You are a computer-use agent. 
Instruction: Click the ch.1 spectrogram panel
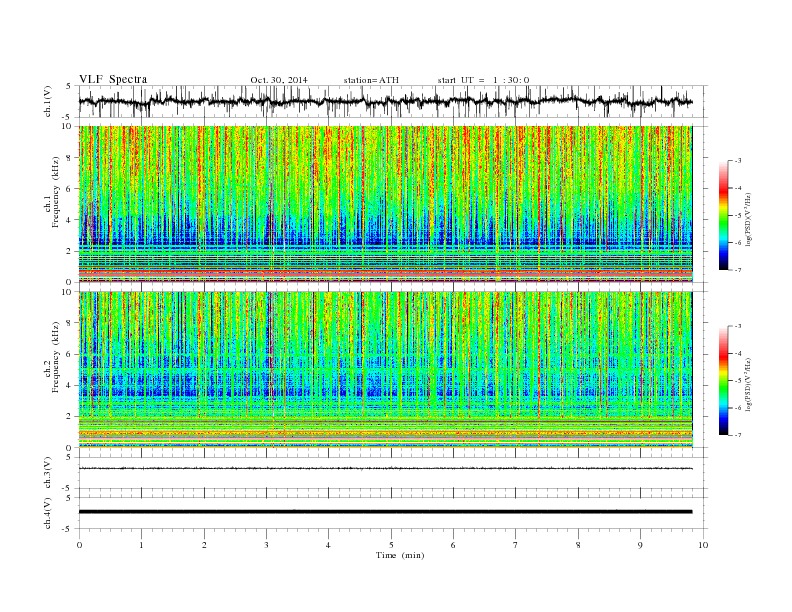click(385, 204)
